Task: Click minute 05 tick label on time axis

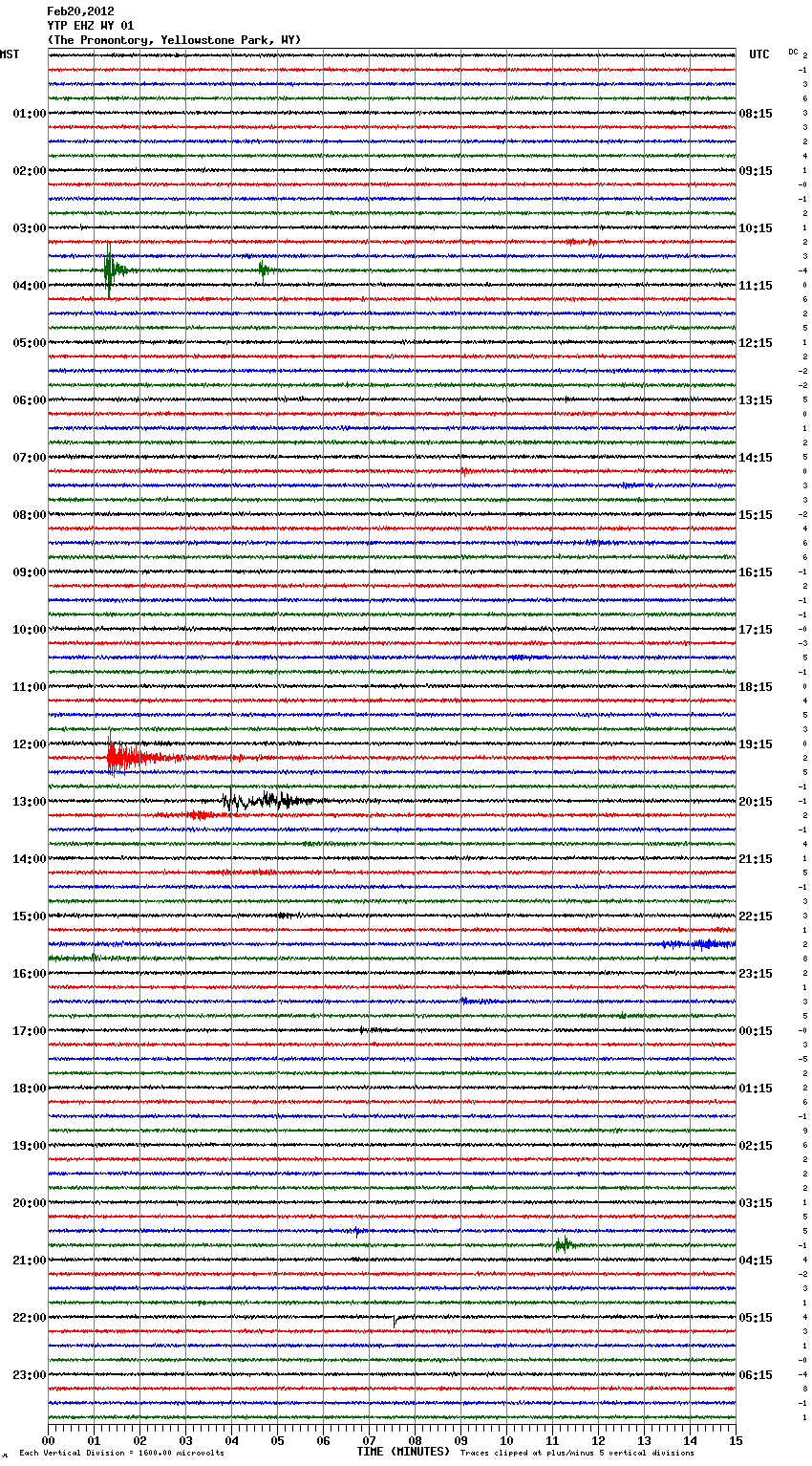Action: [x=277, y=1440]
